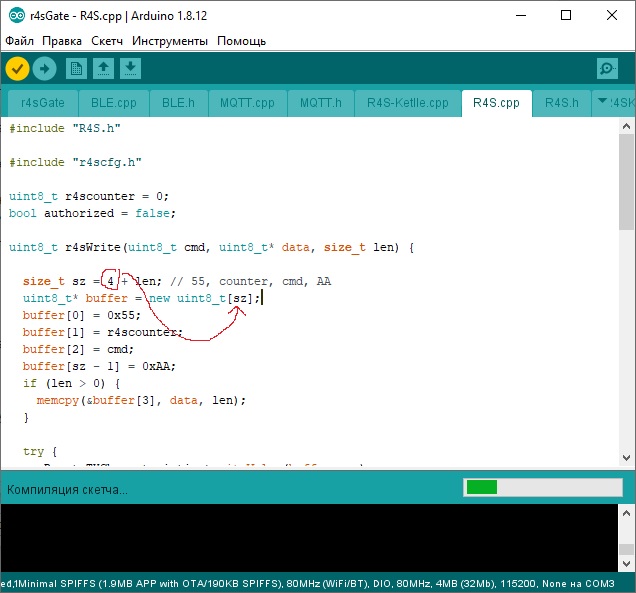
Task: Expand the tab list dropdown arrow
Action: point(601,102)
